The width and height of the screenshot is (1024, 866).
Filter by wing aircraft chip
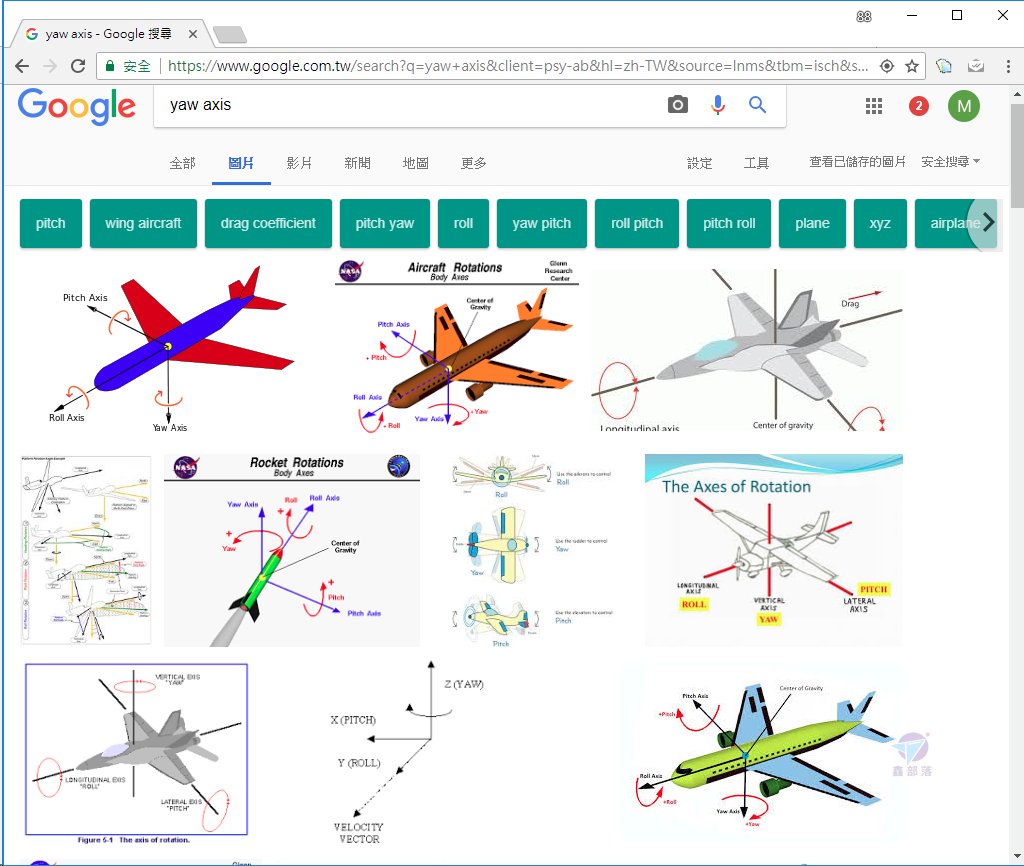click(x=143, y=223)
